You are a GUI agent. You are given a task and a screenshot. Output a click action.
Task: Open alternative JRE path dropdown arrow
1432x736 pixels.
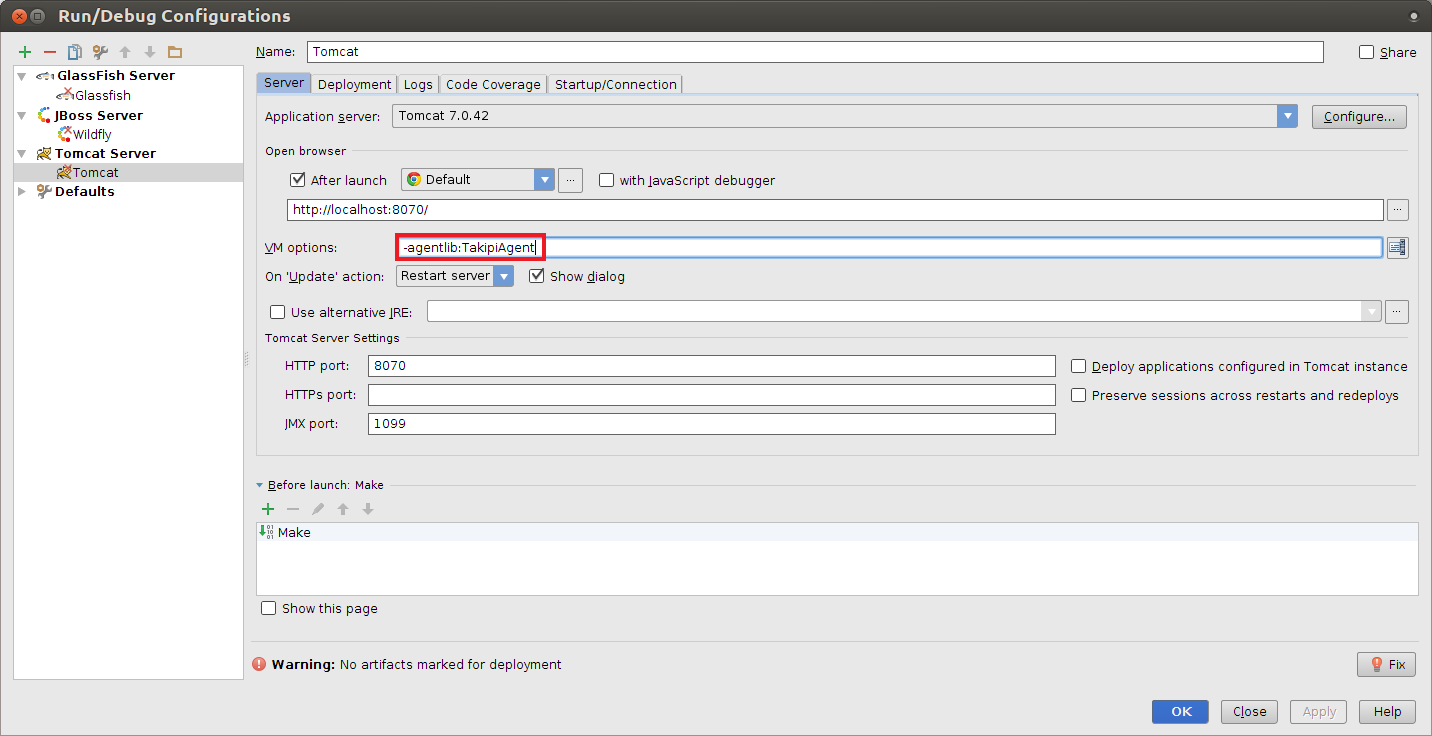[x=1371, y=312]
